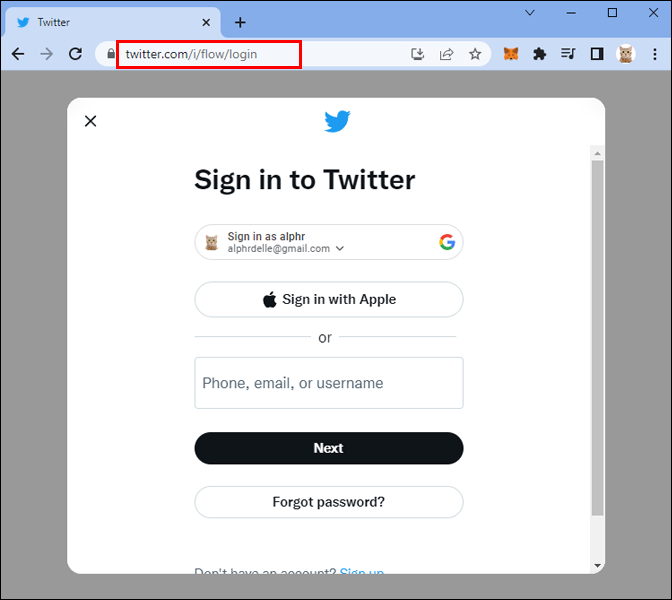Open the media controls playlist icon
Screen dimensions: 672x600
point(568,54)
